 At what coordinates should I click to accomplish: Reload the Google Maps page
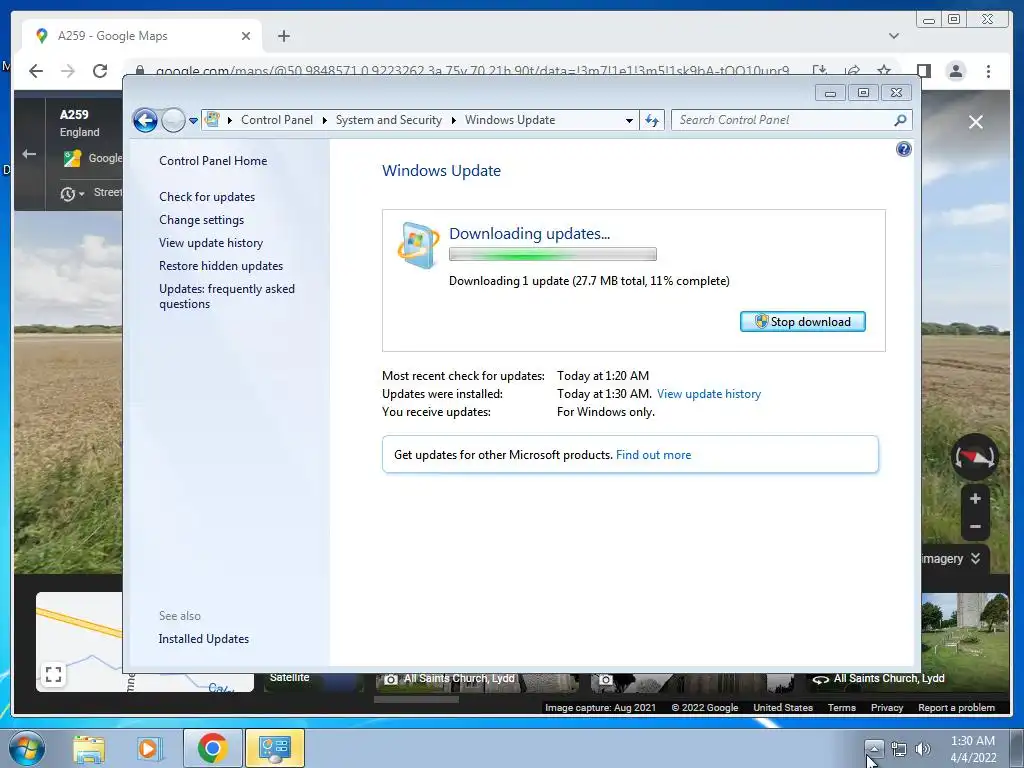(x=100, y=71)
